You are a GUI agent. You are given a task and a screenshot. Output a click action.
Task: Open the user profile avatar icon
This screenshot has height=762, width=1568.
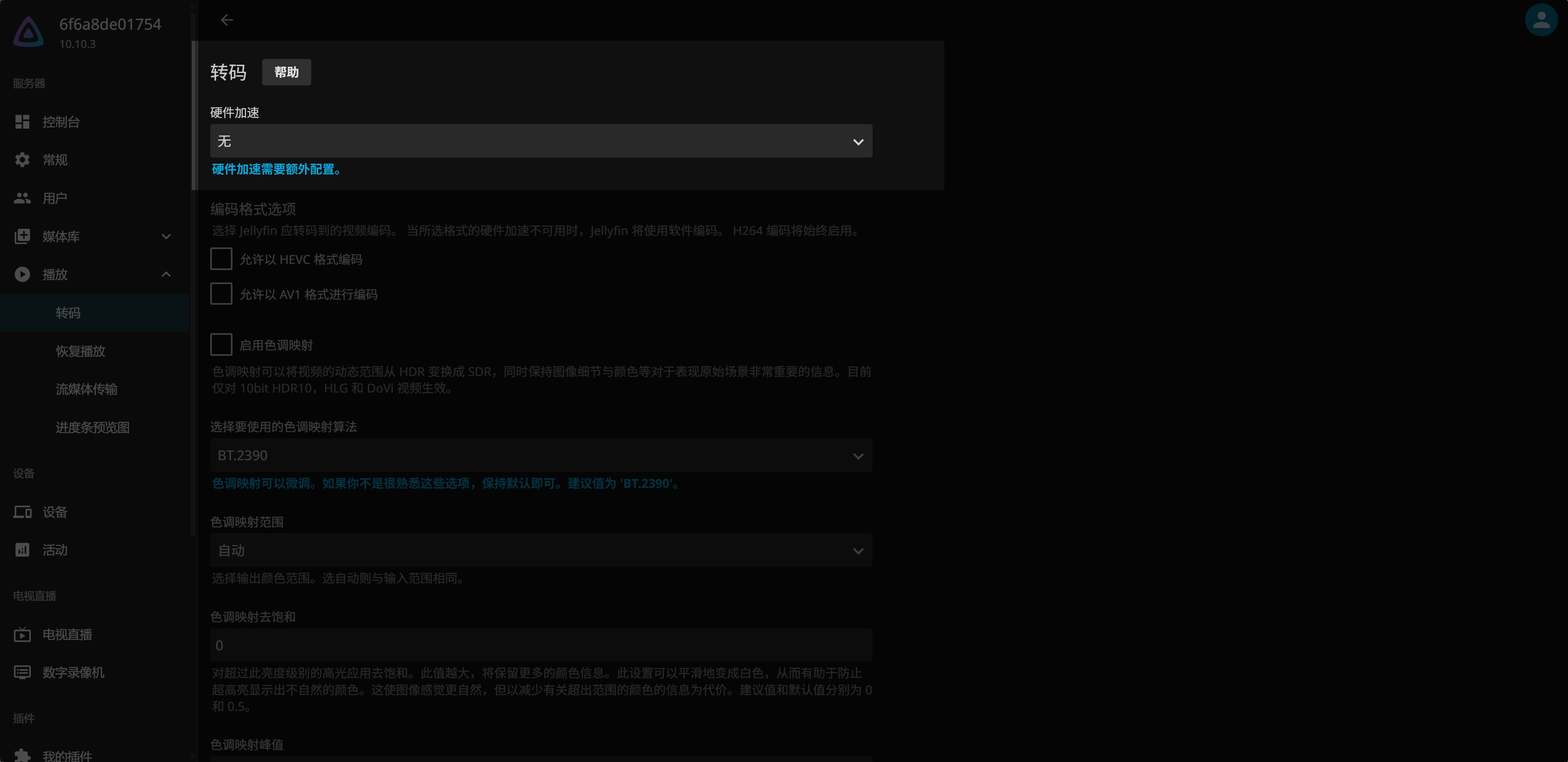(x=1541, y=20)
